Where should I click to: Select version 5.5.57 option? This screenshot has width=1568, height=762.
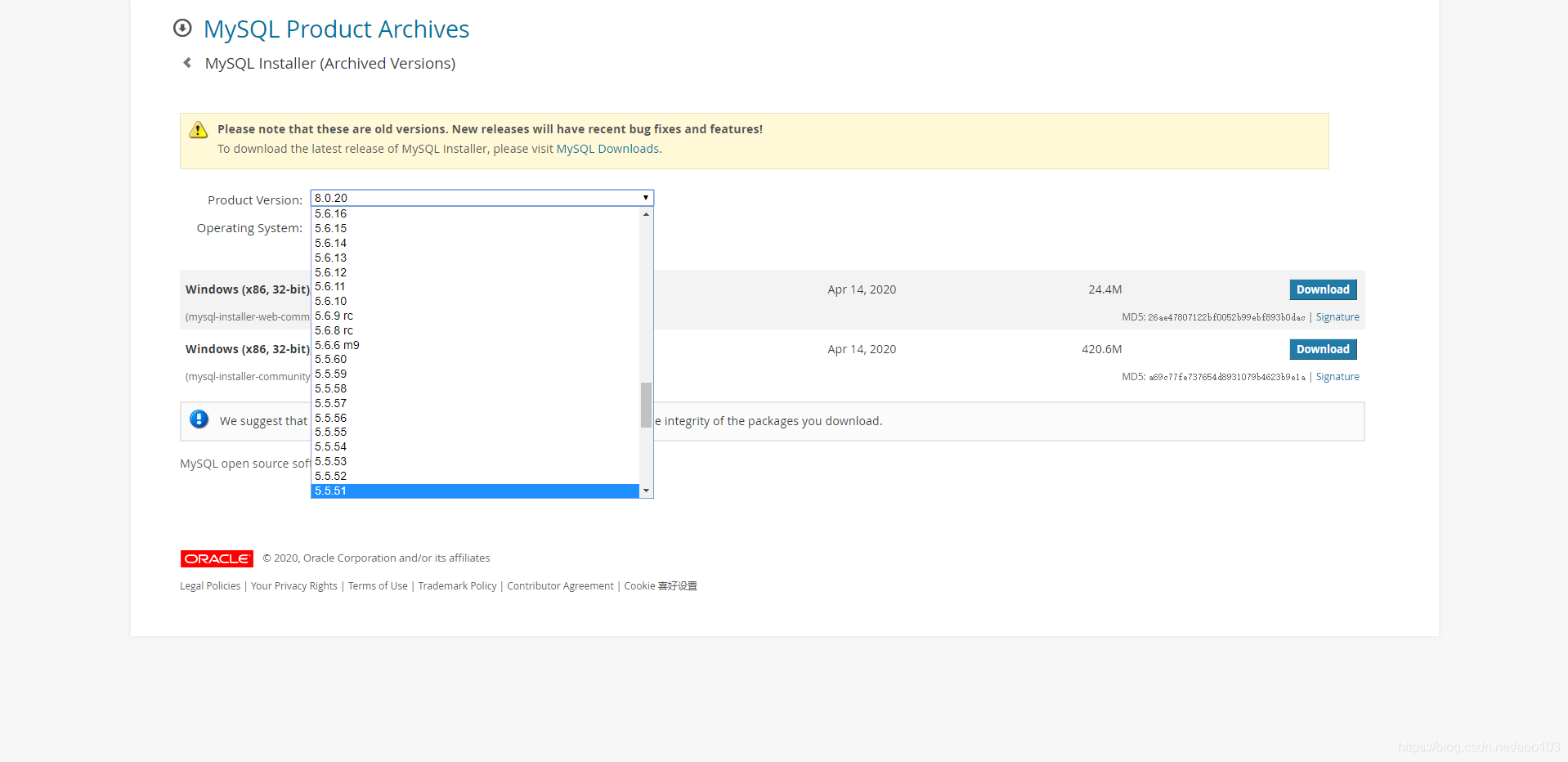(475, 404)
